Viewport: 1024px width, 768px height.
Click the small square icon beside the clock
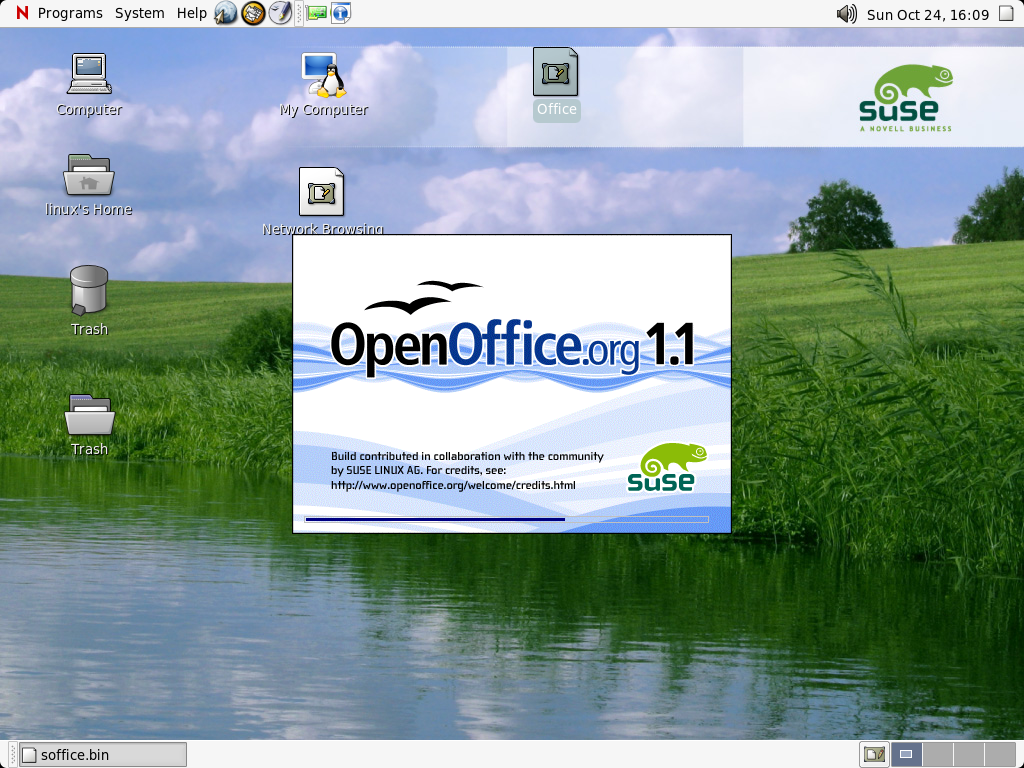(x=1006, y=14)
